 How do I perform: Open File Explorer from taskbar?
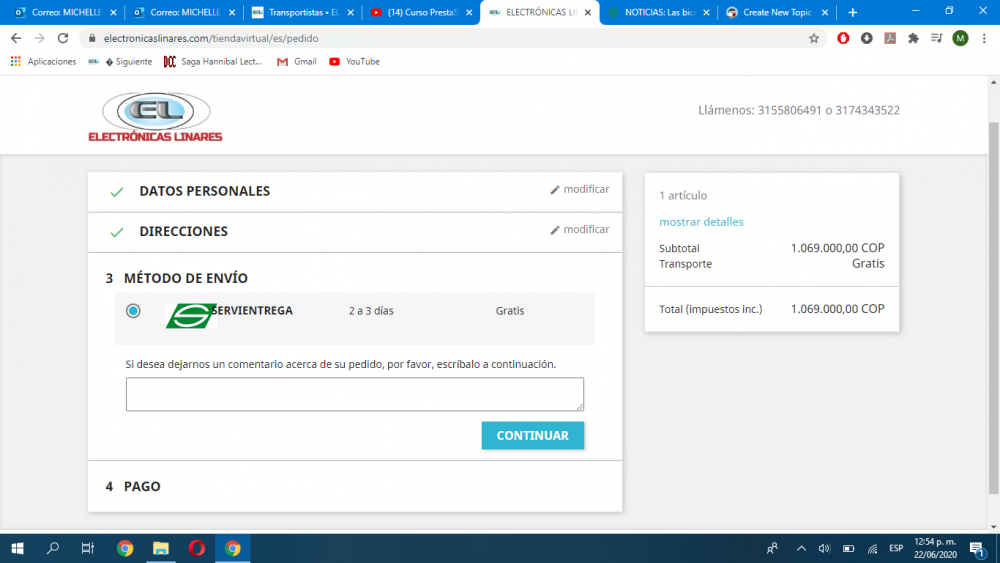pyautogui.click(x=161, y=548)
